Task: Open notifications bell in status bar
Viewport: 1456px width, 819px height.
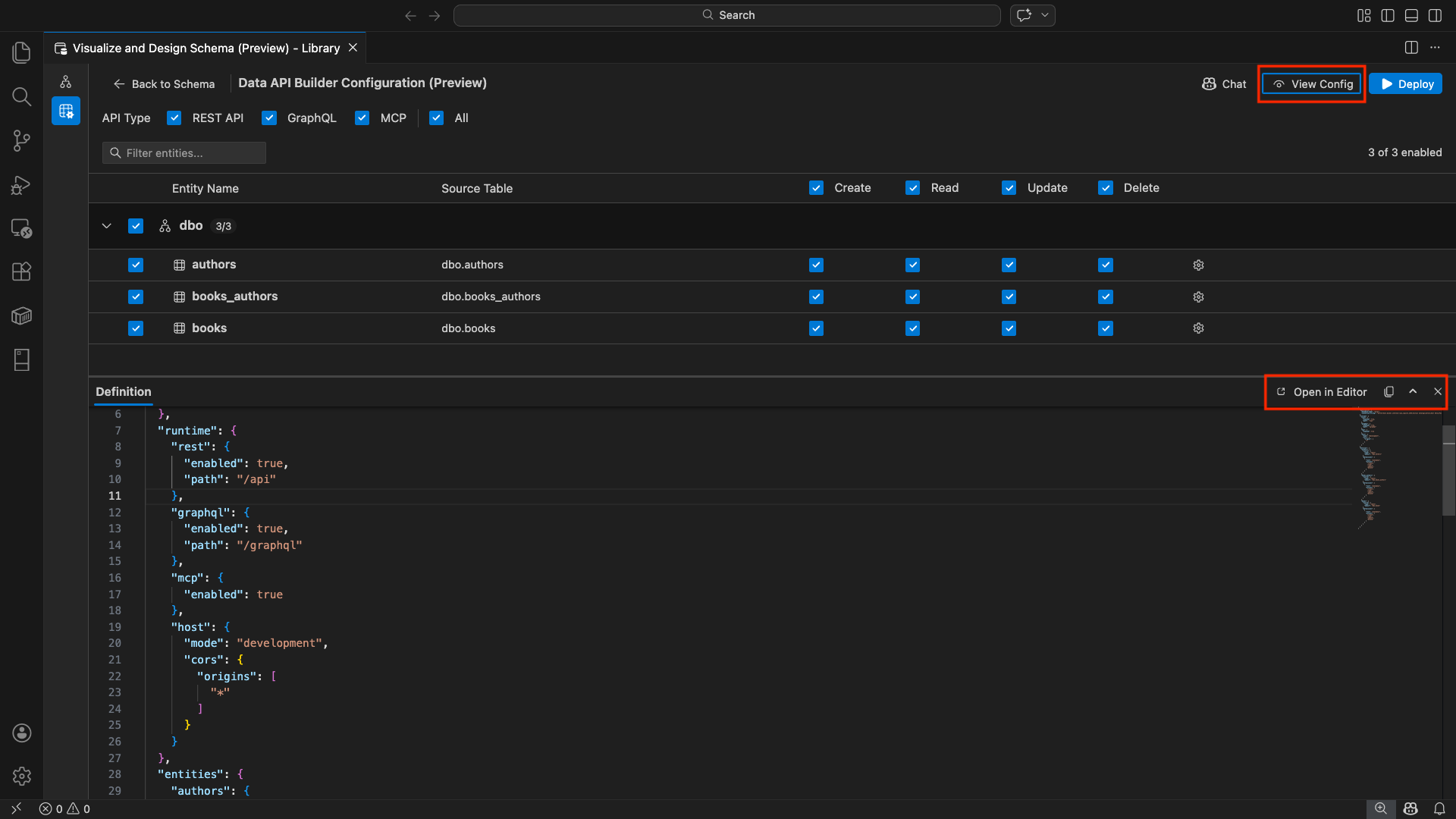Action: point(1439,808)
